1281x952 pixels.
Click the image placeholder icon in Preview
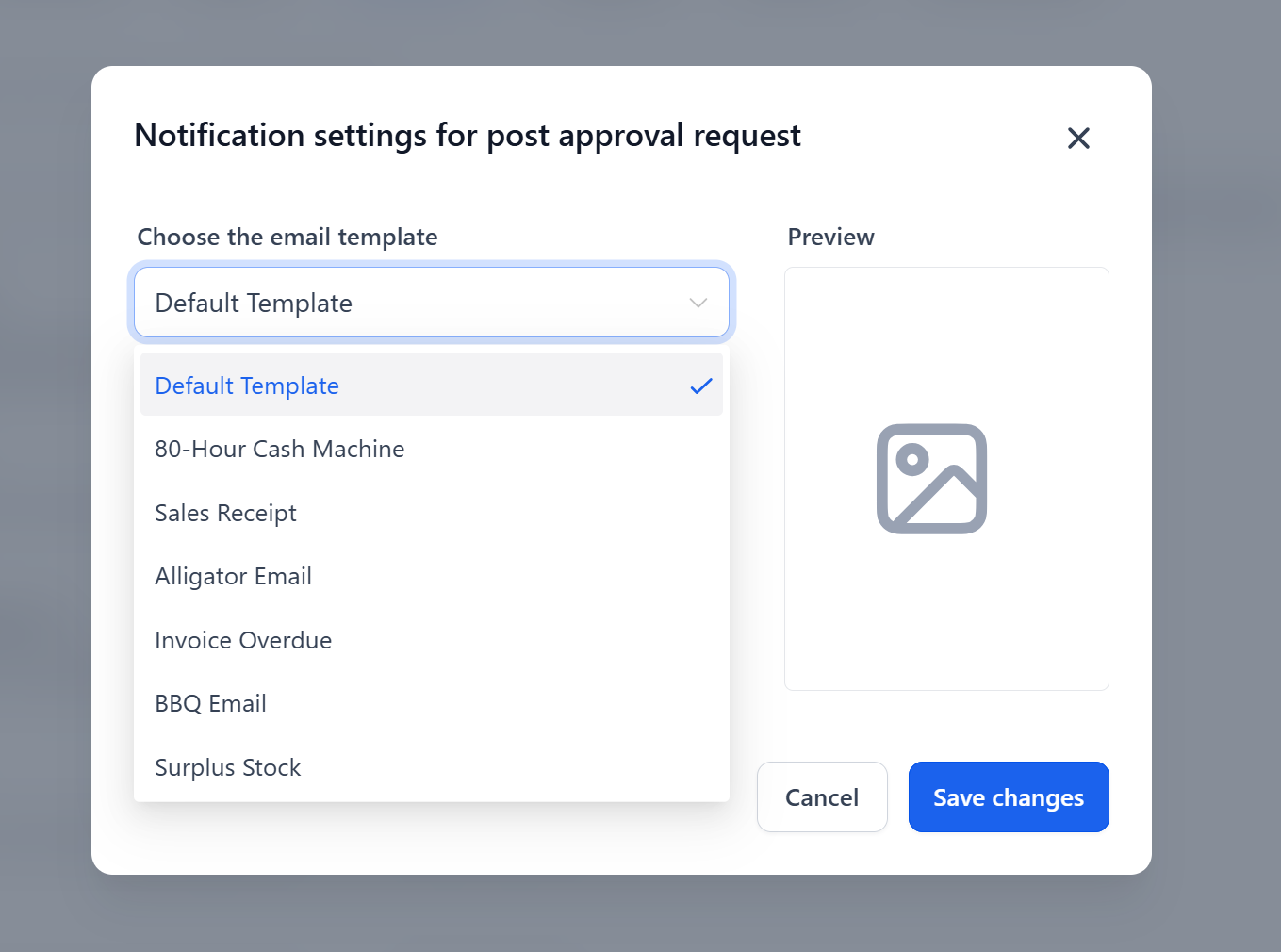point(931,479)
